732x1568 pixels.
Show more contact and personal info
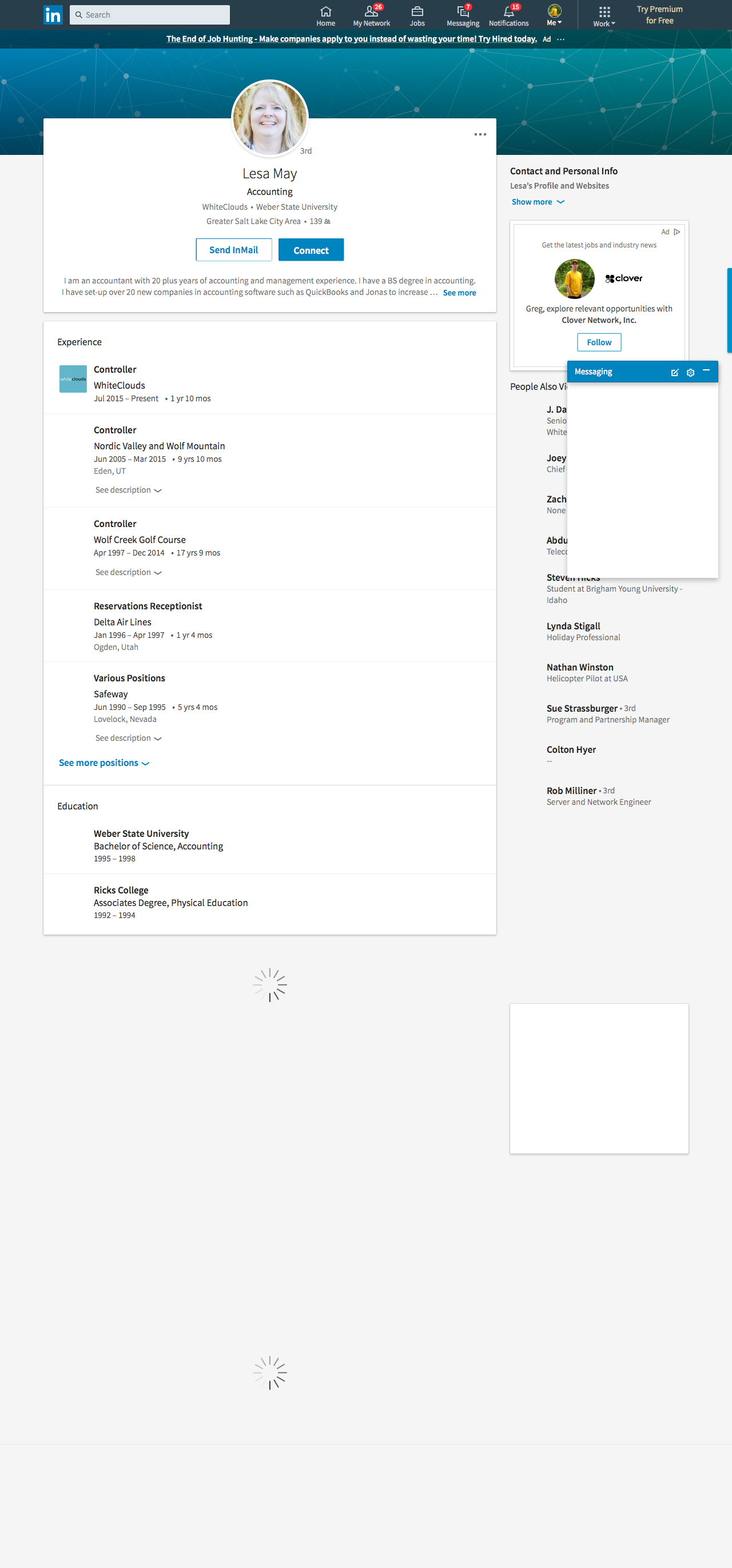[537, 202]
